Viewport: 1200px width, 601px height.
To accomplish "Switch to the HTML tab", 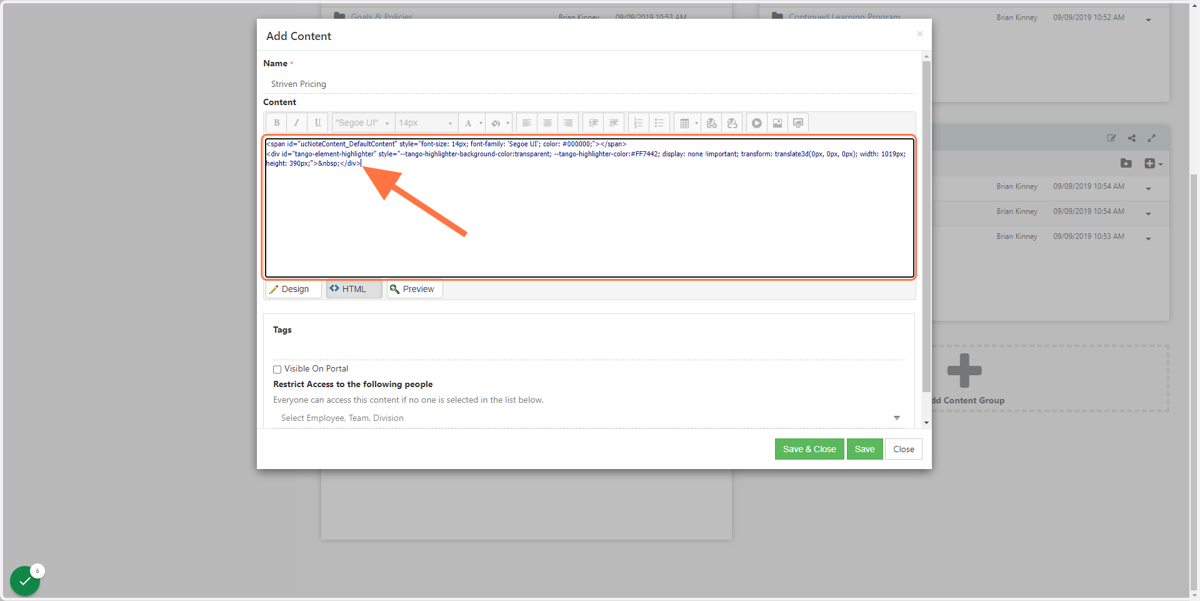I will point(354,289).
